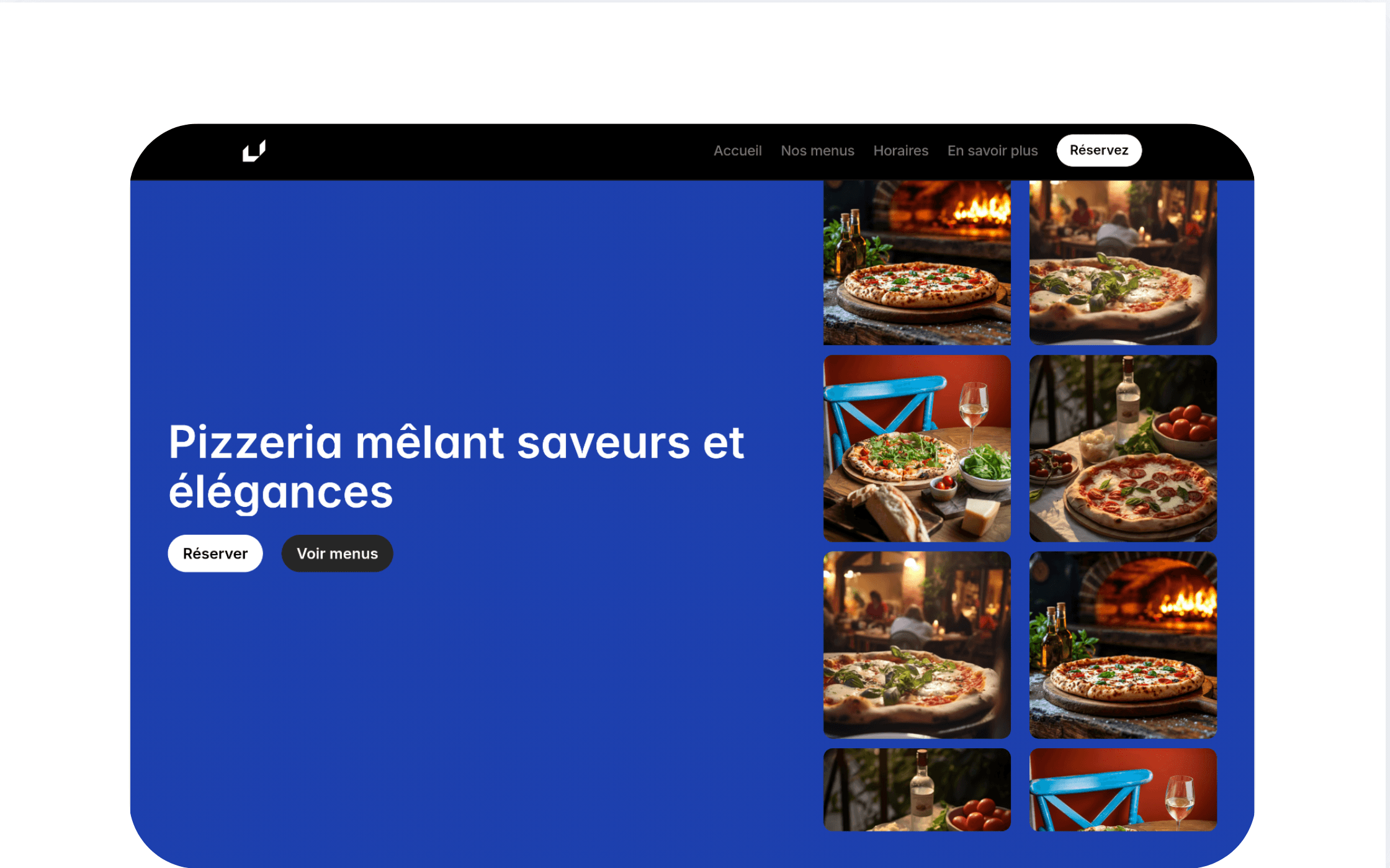Click the white Réserver button
1390x868 pixels.
(215, 553)
